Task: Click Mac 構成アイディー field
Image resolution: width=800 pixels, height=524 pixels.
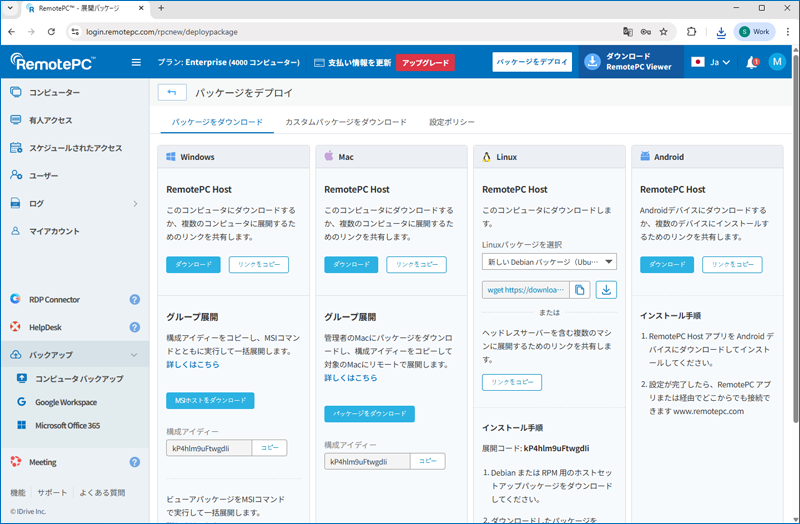Action: click(x=367, y=461)
